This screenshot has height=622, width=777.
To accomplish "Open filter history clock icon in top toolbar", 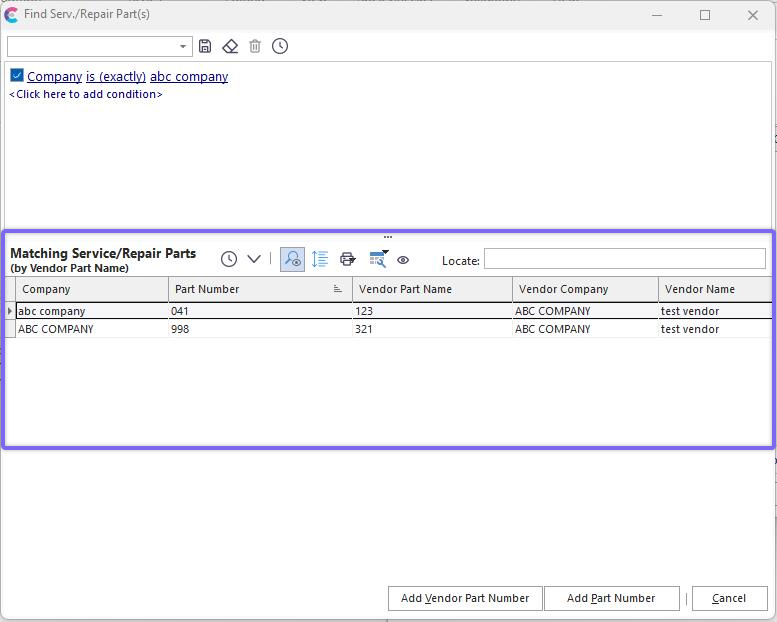I will [280, 46].
